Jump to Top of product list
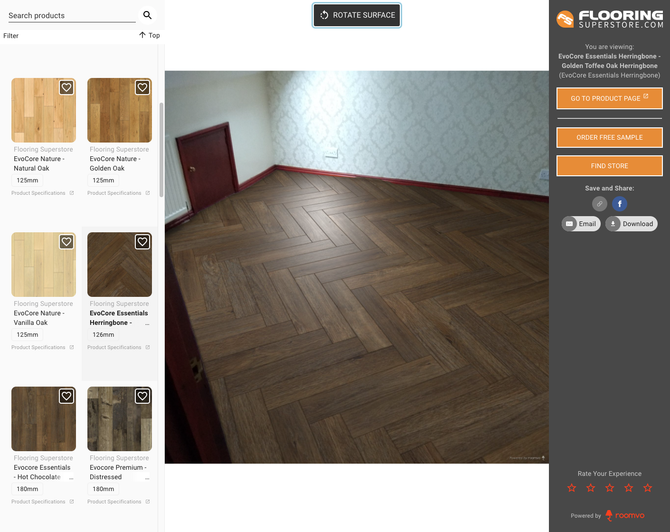The height and width of the screenshot is (532, 670). point(149,35)
